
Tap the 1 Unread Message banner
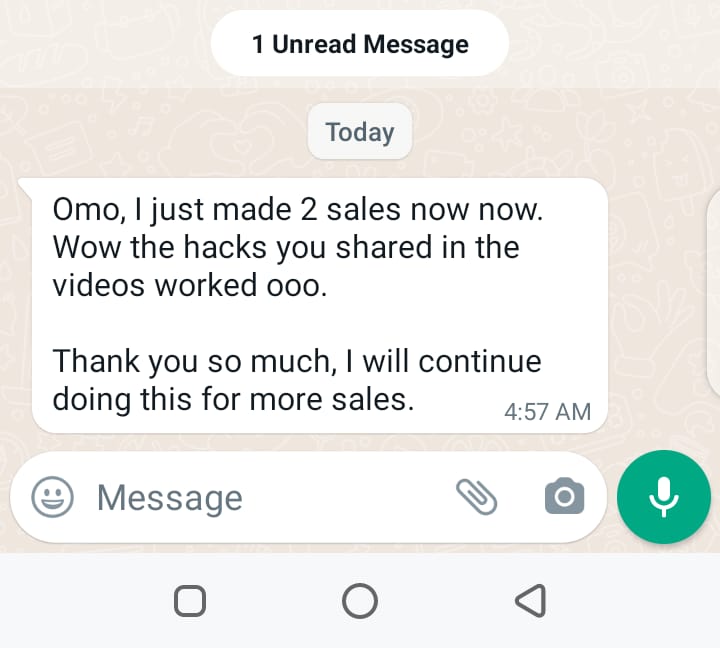point(360,44)
